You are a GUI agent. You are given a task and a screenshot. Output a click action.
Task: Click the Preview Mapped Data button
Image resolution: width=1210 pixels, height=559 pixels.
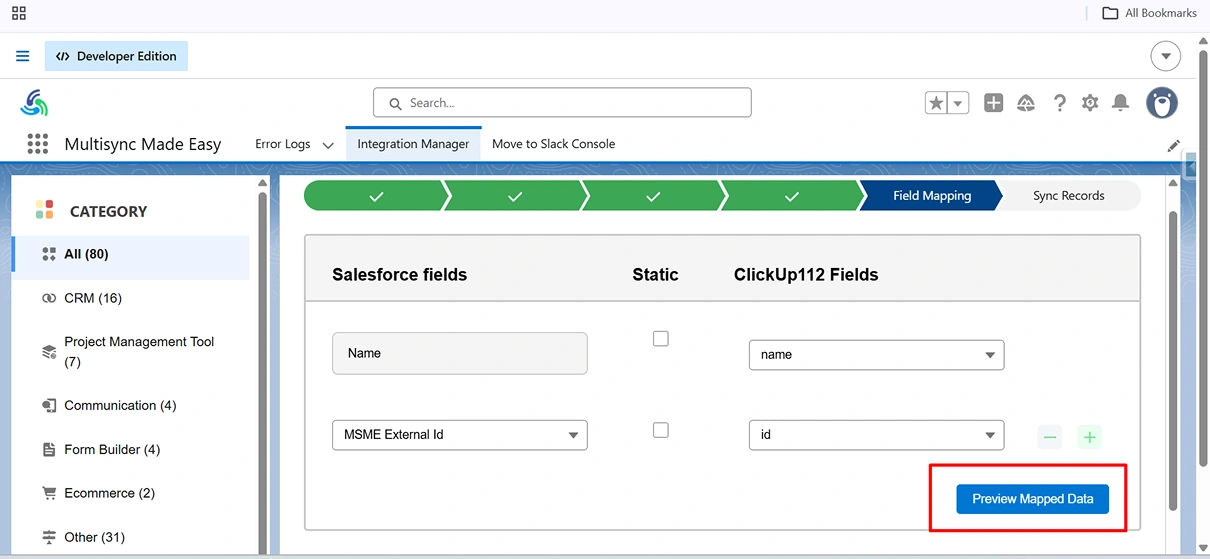point(1033,499)
